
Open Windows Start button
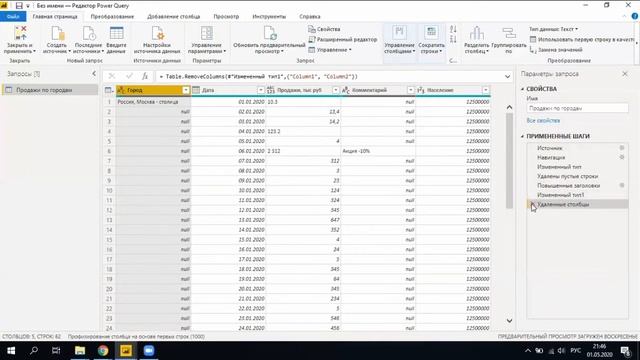pyautogui.click(x=11, y=351)
